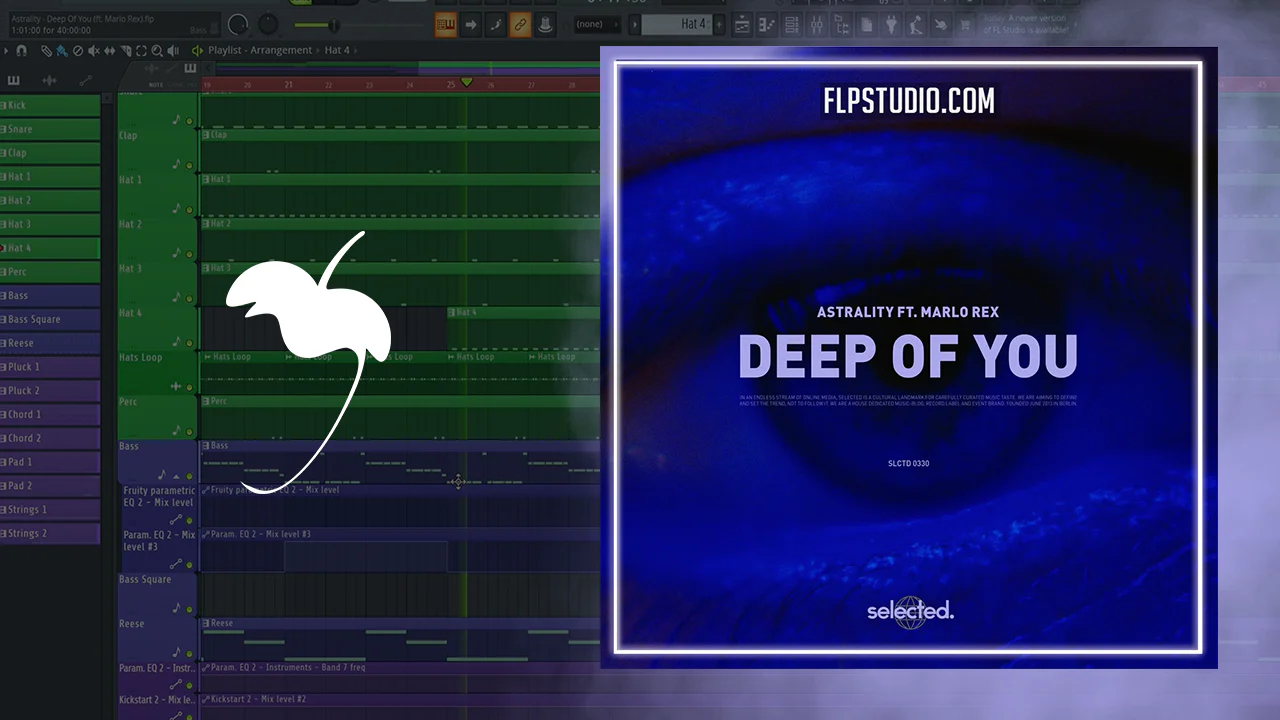
Task: Open the Piano roll view icon
Action: [x=769, y=25]
